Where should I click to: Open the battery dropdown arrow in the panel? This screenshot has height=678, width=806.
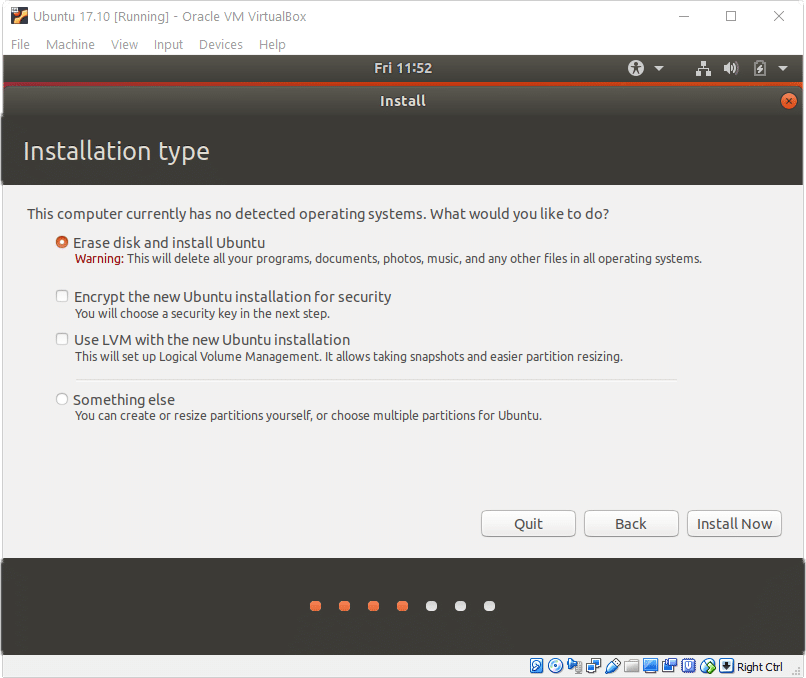point(780,68)
